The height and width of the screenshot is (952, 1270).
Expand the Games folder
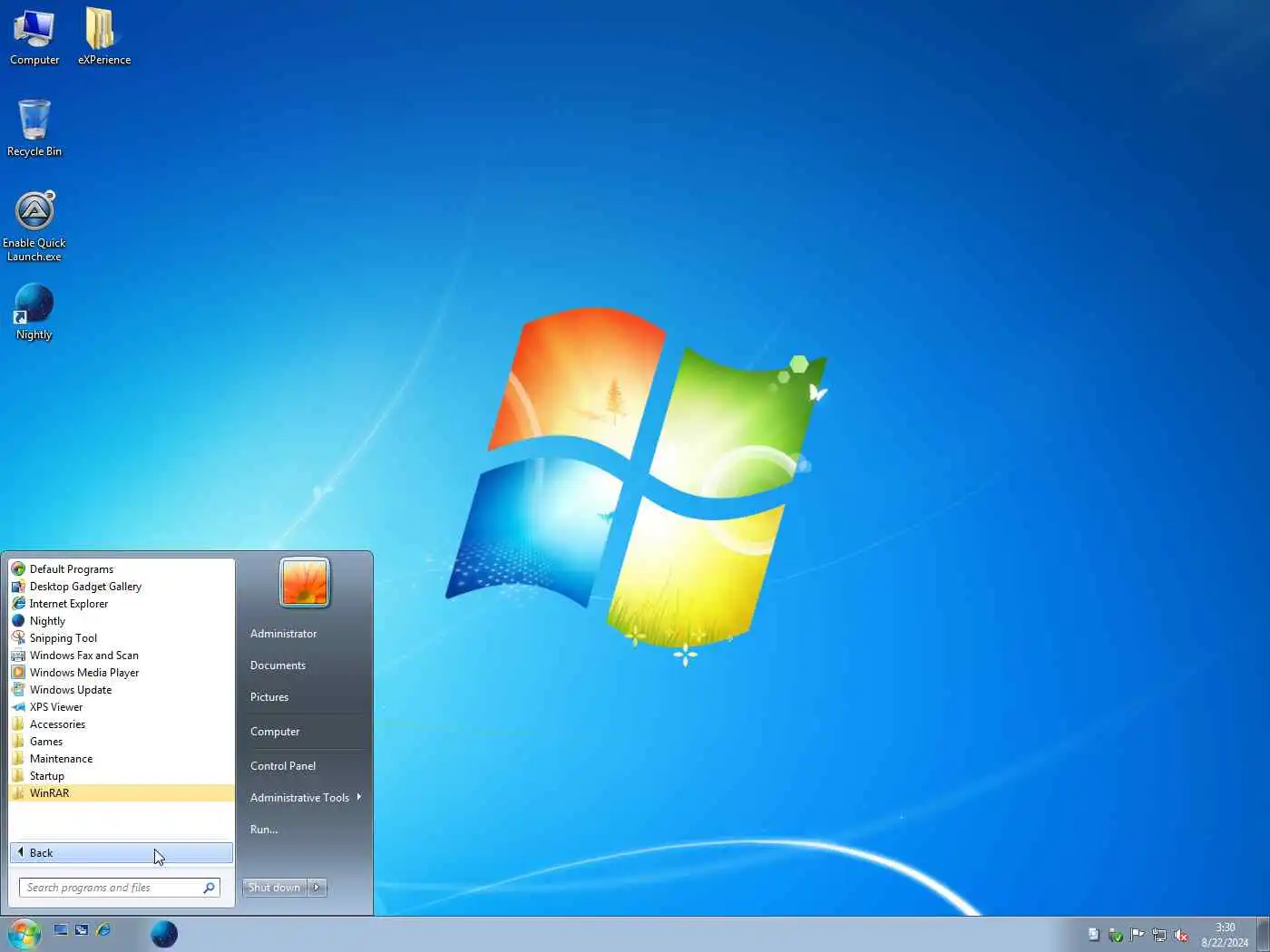pos(122,742)
